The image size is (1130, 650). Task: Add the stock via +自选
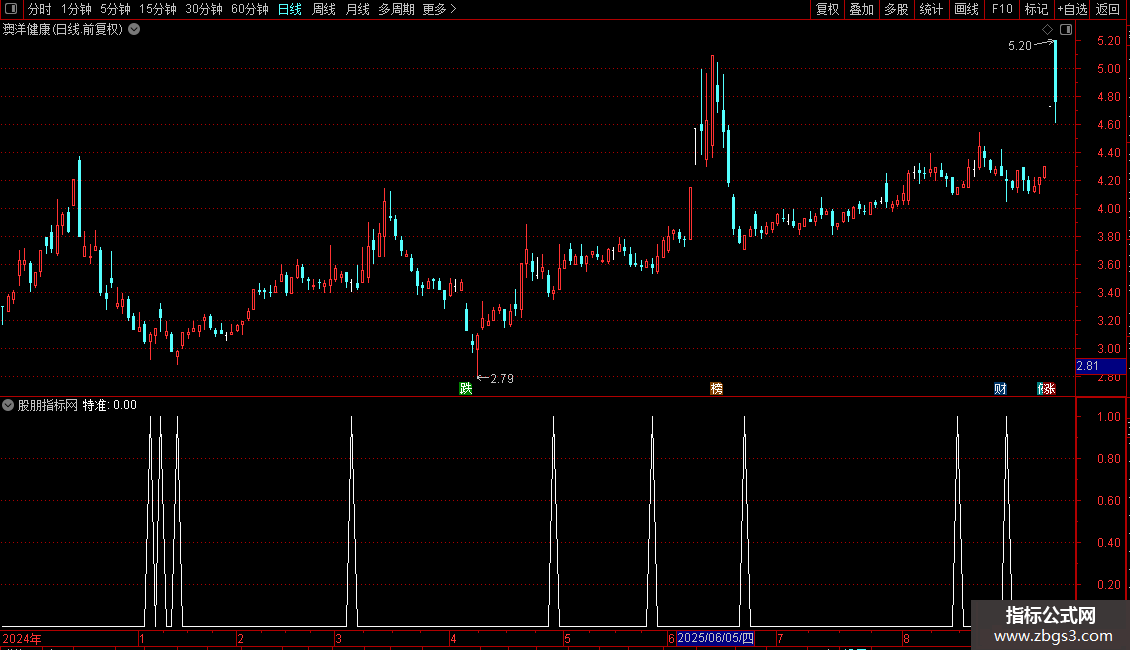click(1072, 9)
